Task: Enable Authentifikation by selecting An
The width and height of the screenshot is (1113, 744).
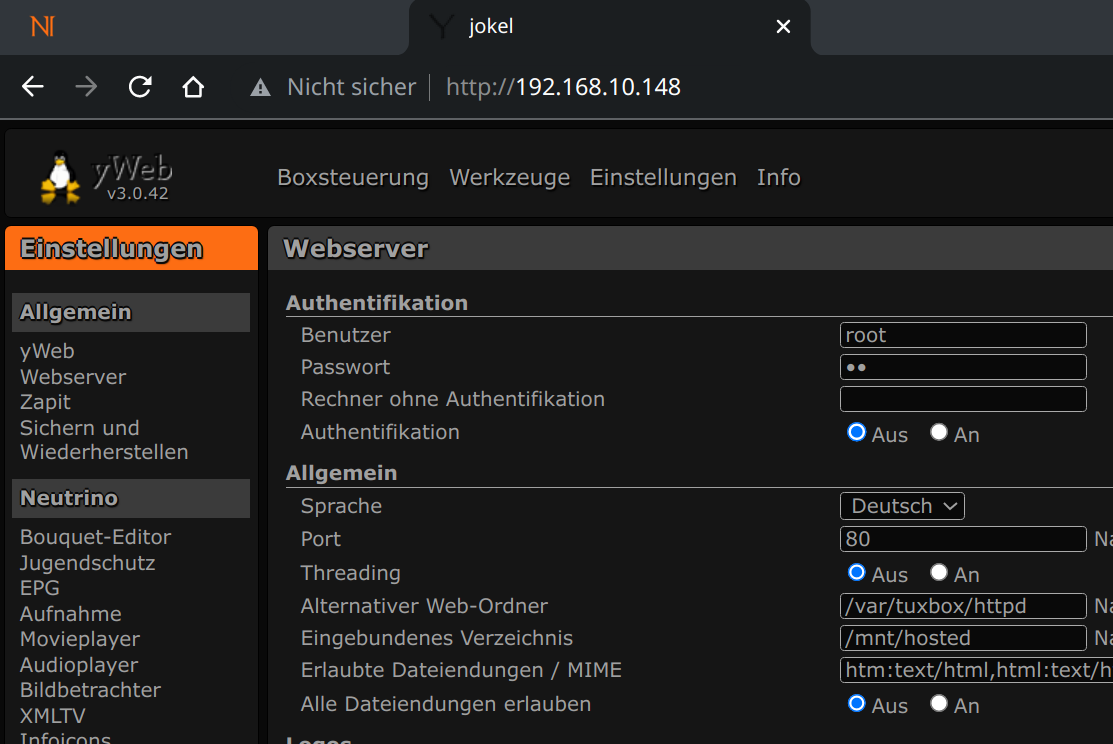Action: pos(938,433)
